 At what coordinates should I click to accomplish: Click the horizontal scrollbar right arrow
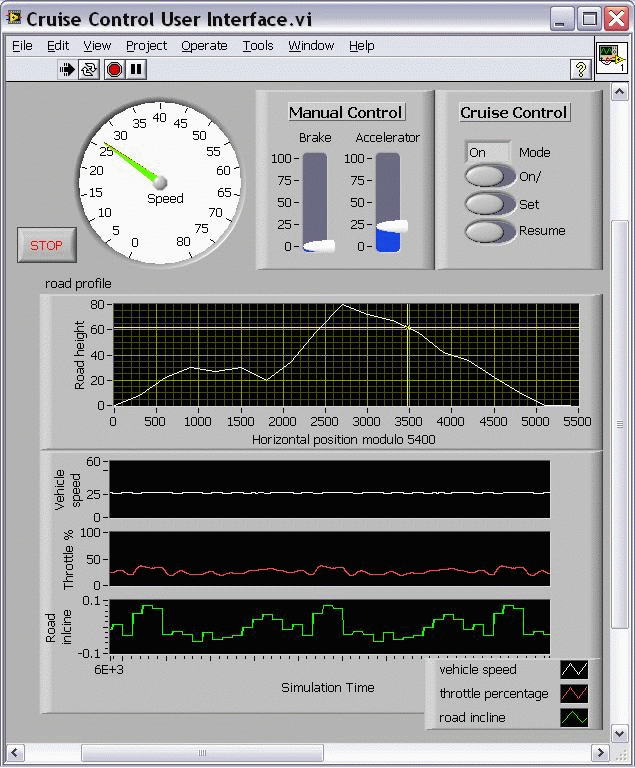tap(601, 752)
